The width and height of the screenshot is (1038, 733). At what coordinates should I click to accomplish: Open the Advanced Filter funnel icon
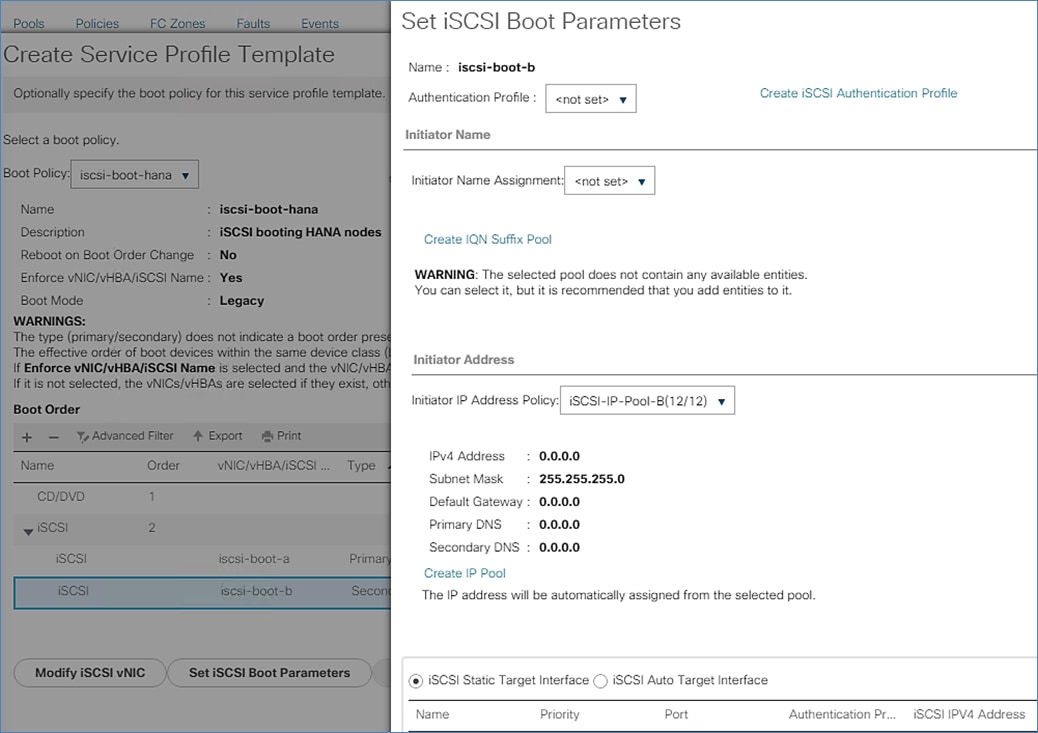coord(83,436)
